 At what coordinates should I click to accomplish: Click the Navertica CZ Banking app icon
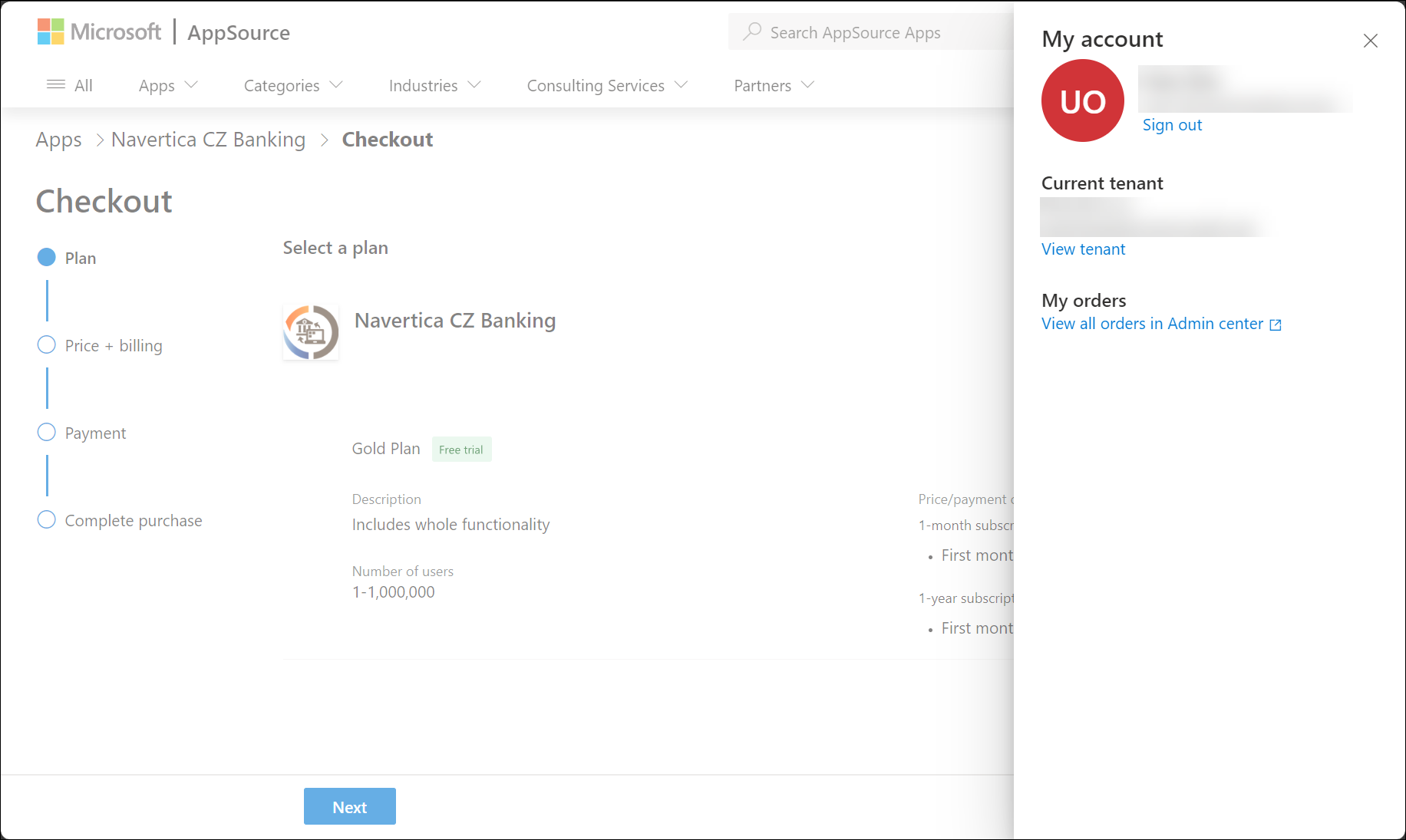point(311,332)
